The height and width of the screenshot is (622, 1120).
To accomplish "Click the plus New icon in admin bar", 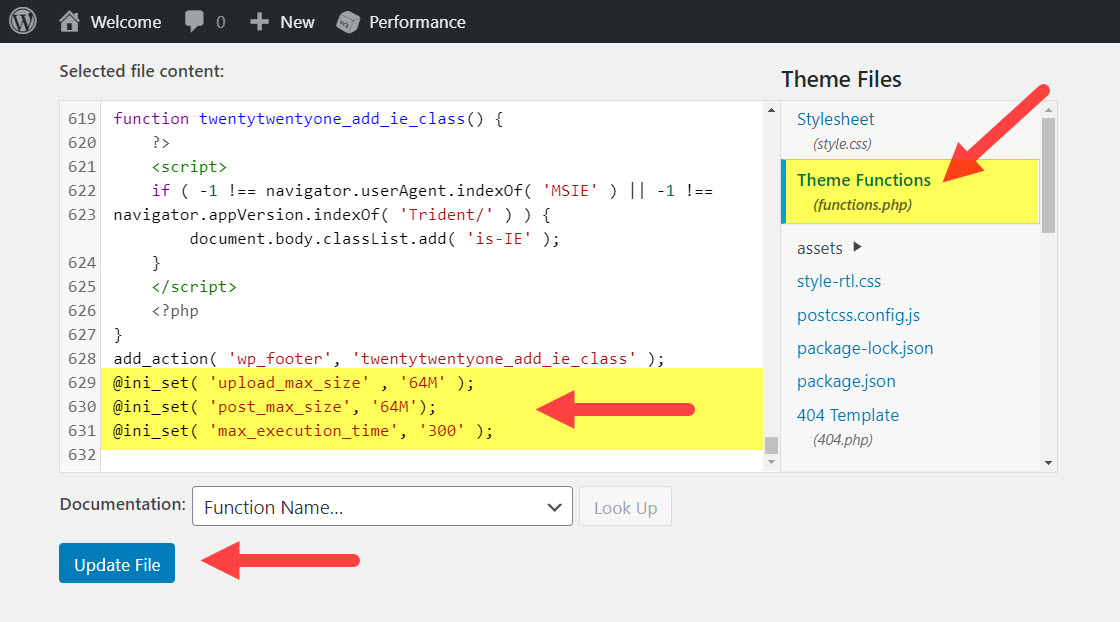I will coord(259,21).
